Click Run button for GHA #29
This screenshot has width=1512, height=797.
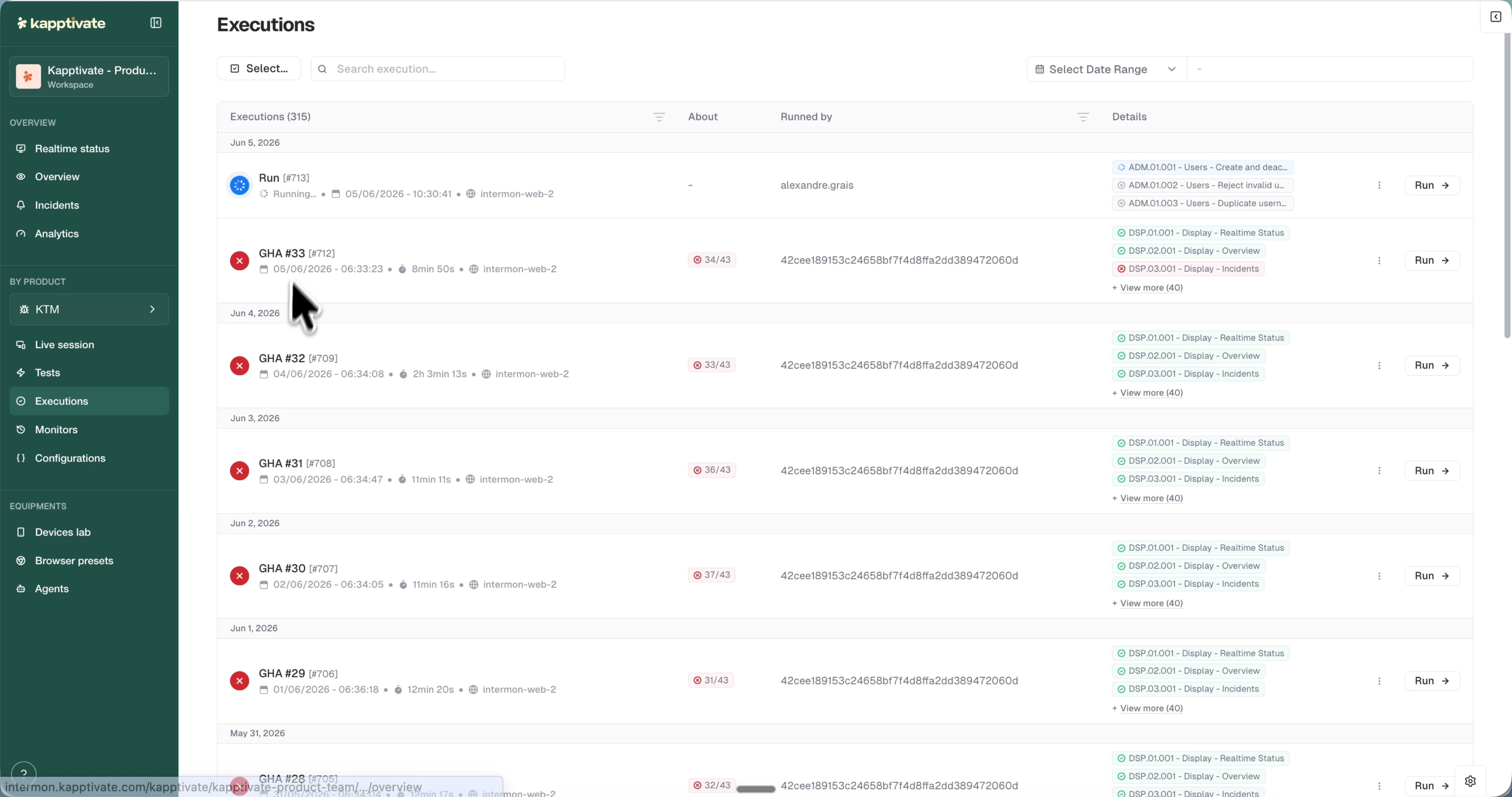coord(1432,681)
